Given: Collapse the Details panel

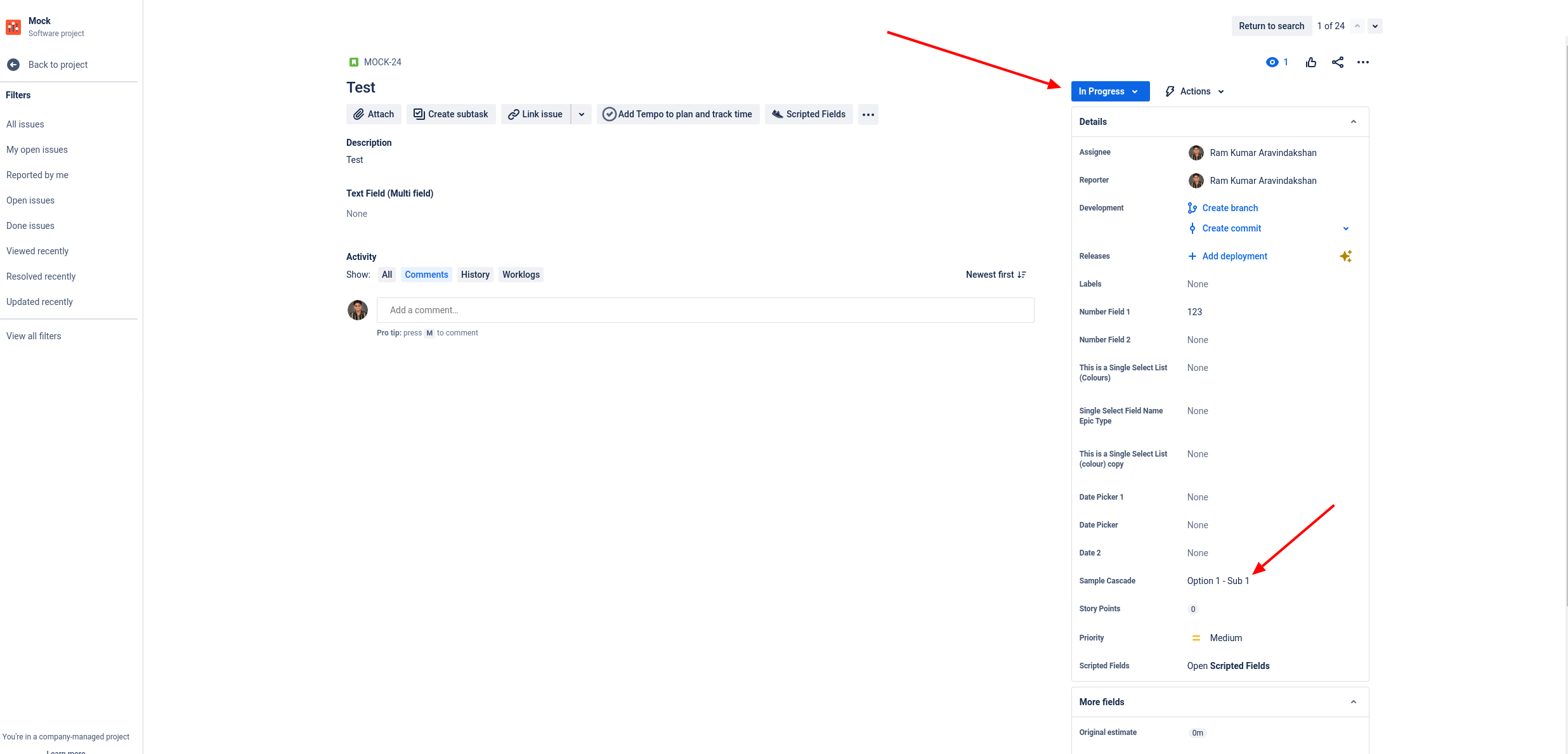Looking at the screenshot, I should coord(1353,122).
